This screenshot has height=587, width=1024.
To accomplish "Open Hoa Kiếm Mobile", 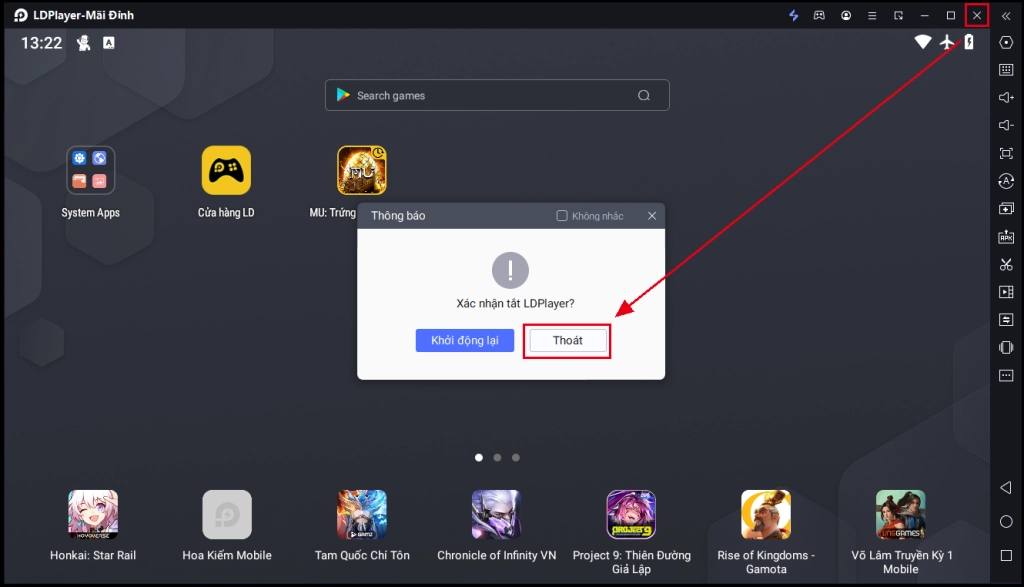I will click(227, 515).
